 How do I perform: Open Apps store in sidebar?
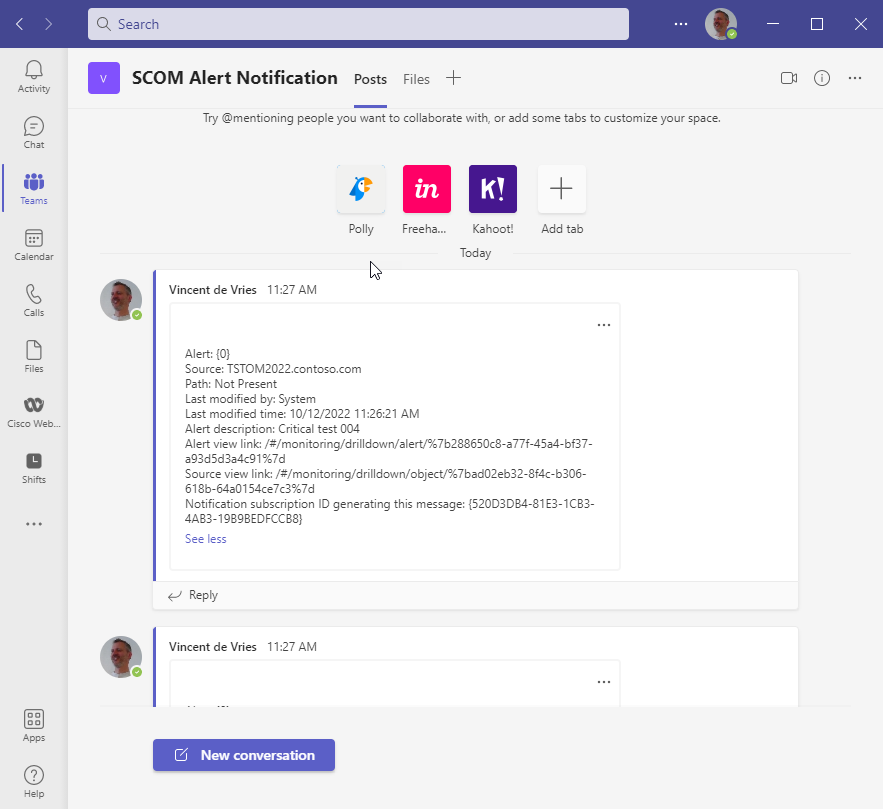click(x=34, y=725)
